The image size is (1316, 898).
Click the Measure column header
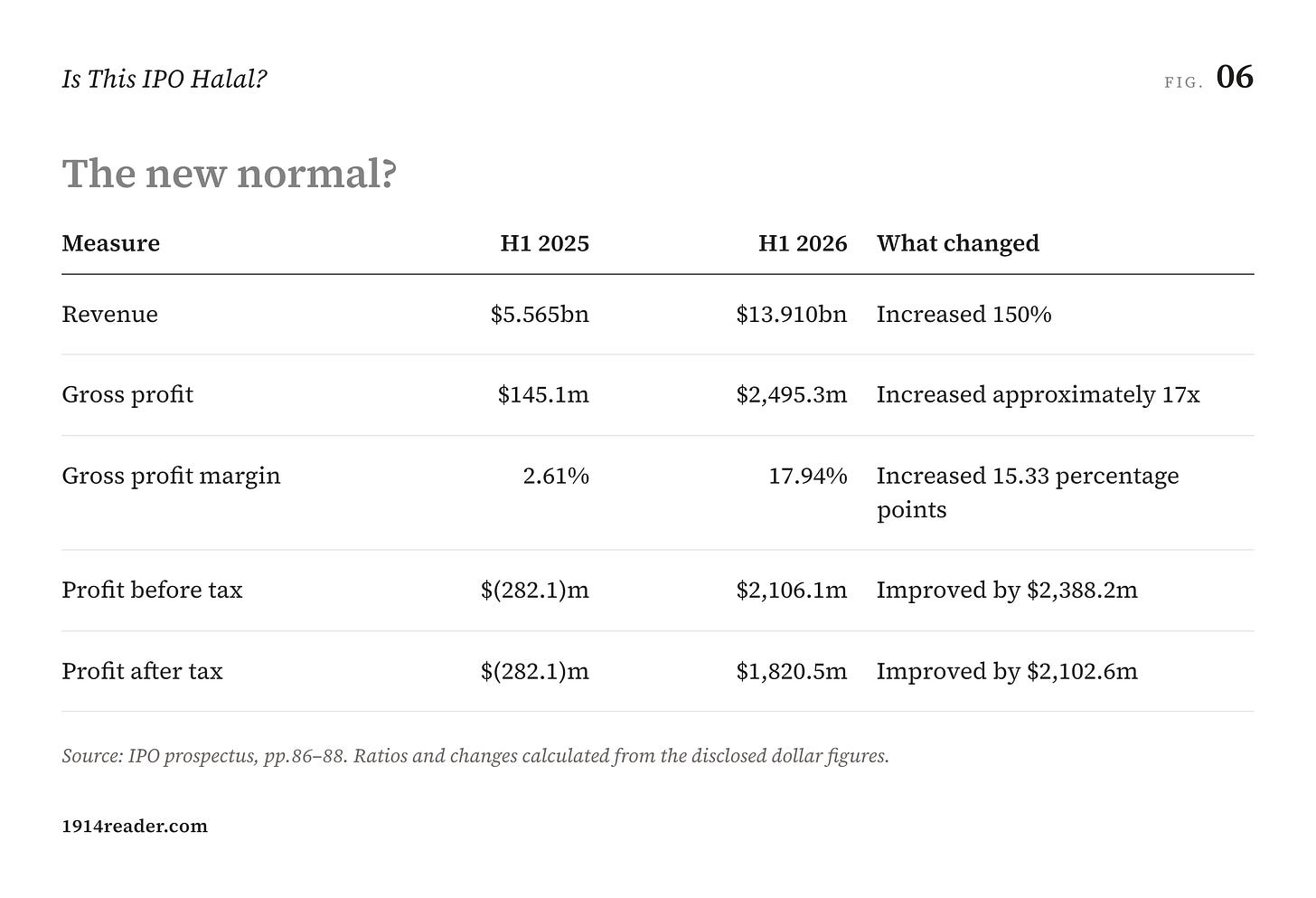[x=110, y=243]
